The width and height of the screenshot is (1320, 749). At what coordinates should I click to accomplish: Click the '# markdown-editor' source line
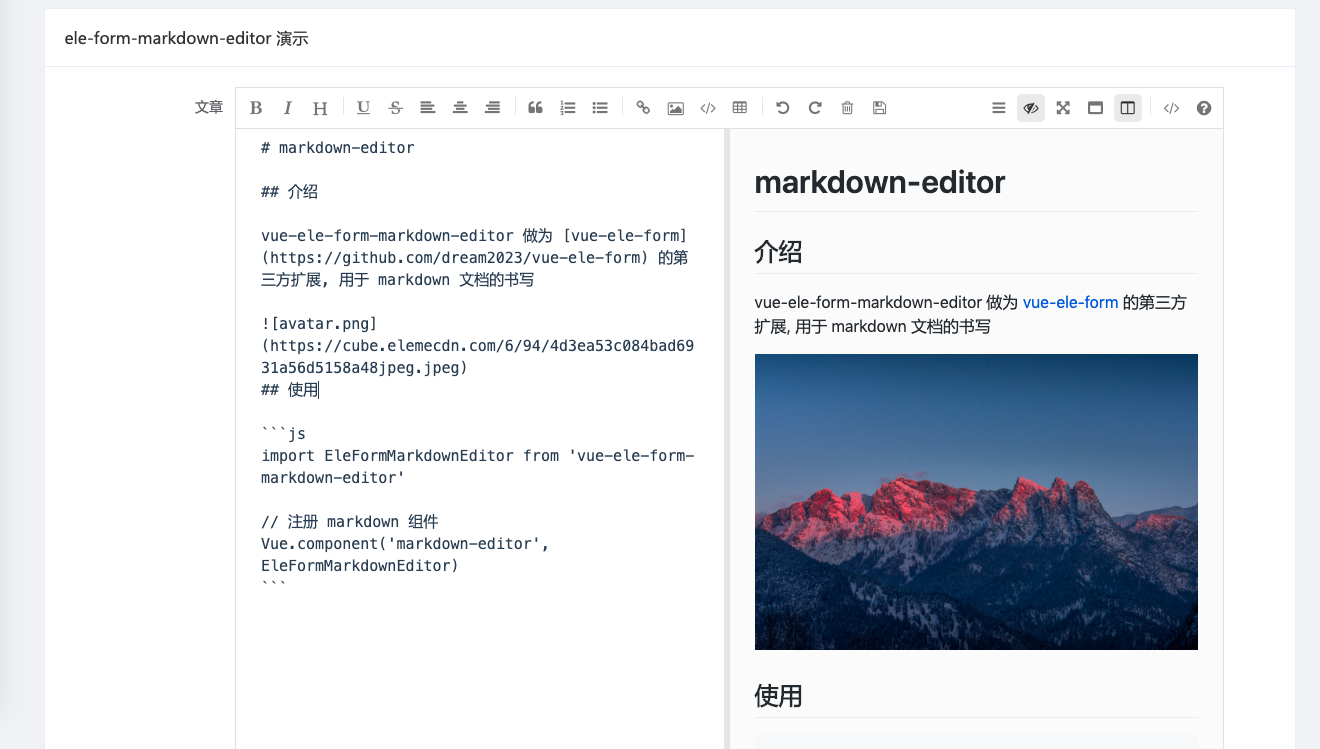point(338,148)
